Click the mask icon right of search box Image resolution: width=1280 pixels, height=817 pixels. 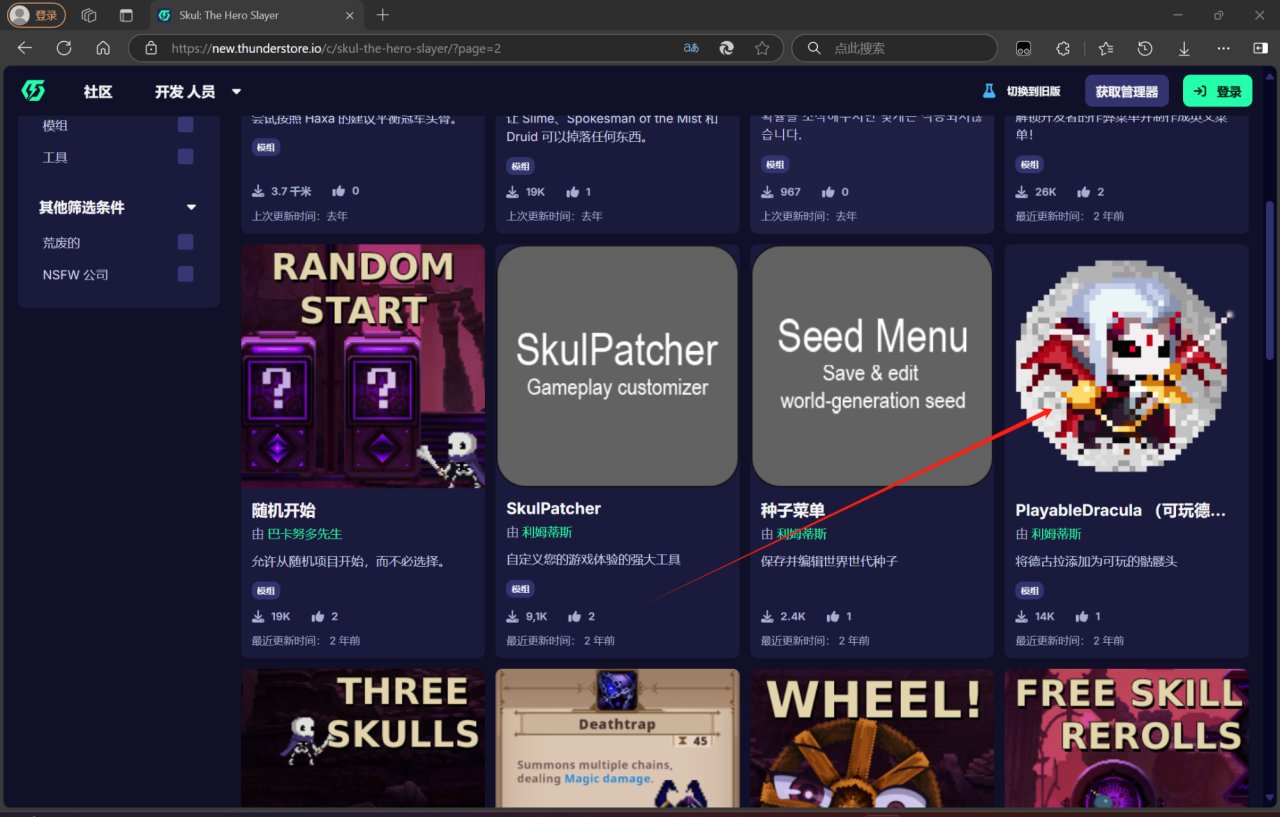[1023, 48]
